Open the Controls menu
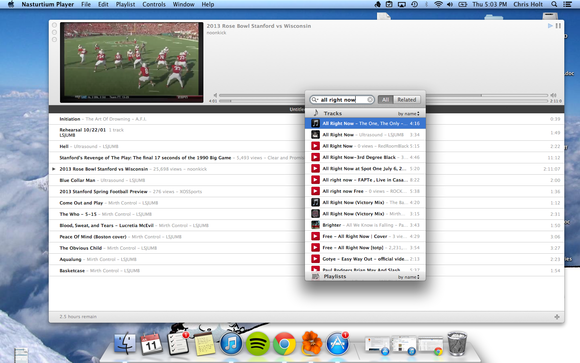580x363 pixels. 154,4
